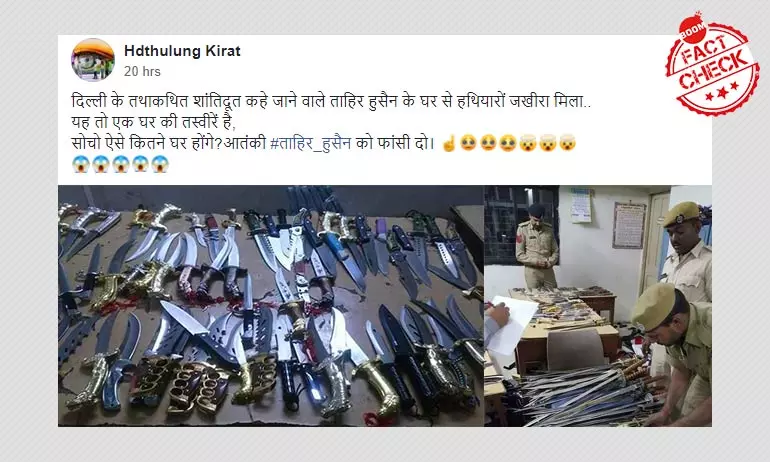Screen dimensions: 770x462
Task: Click the middle exploding head emoji
Action: tap(547, 143)
